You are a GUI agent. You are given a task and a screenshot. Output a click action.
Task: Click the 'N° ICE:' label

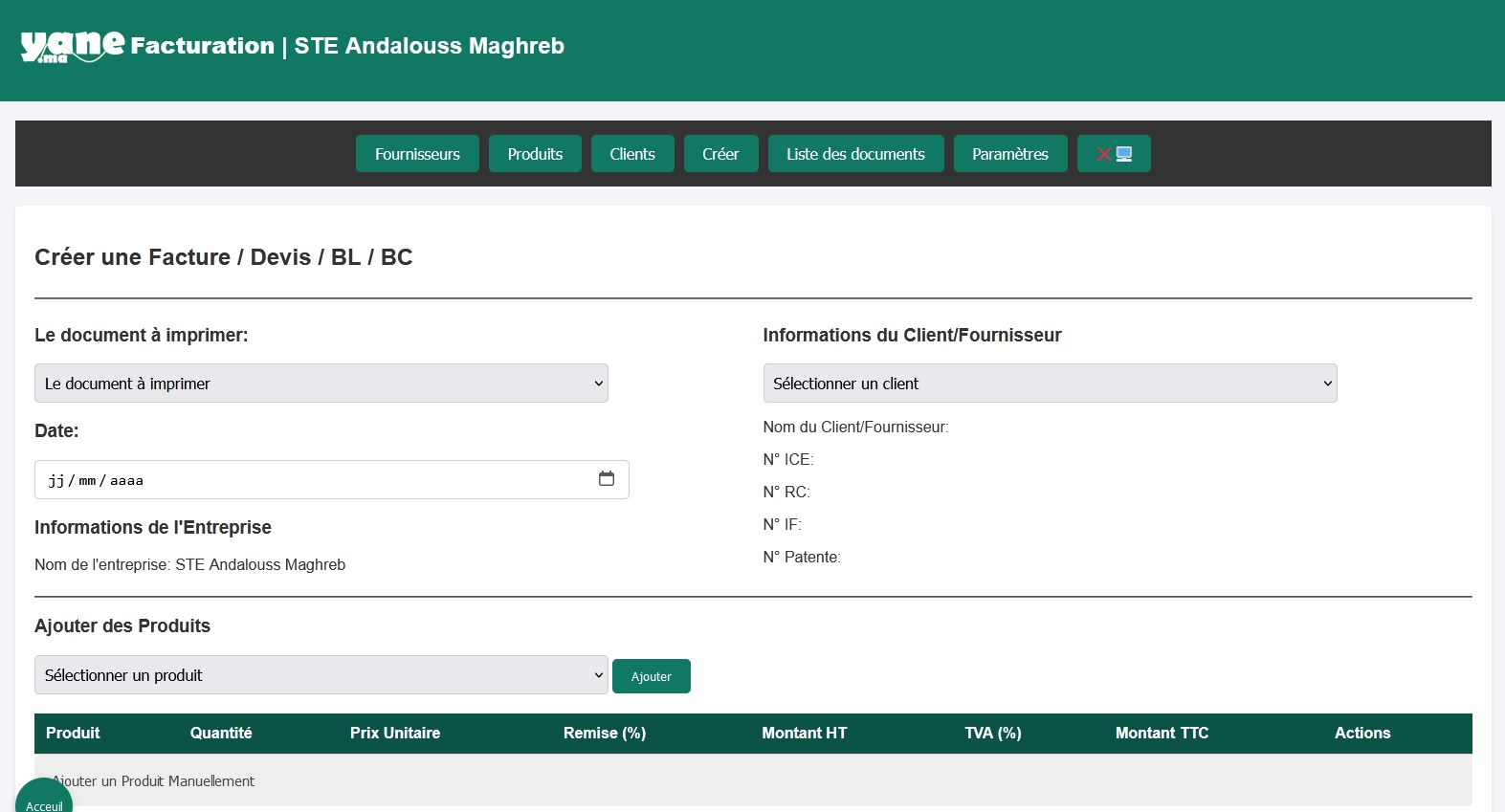(x=788, y=460)
